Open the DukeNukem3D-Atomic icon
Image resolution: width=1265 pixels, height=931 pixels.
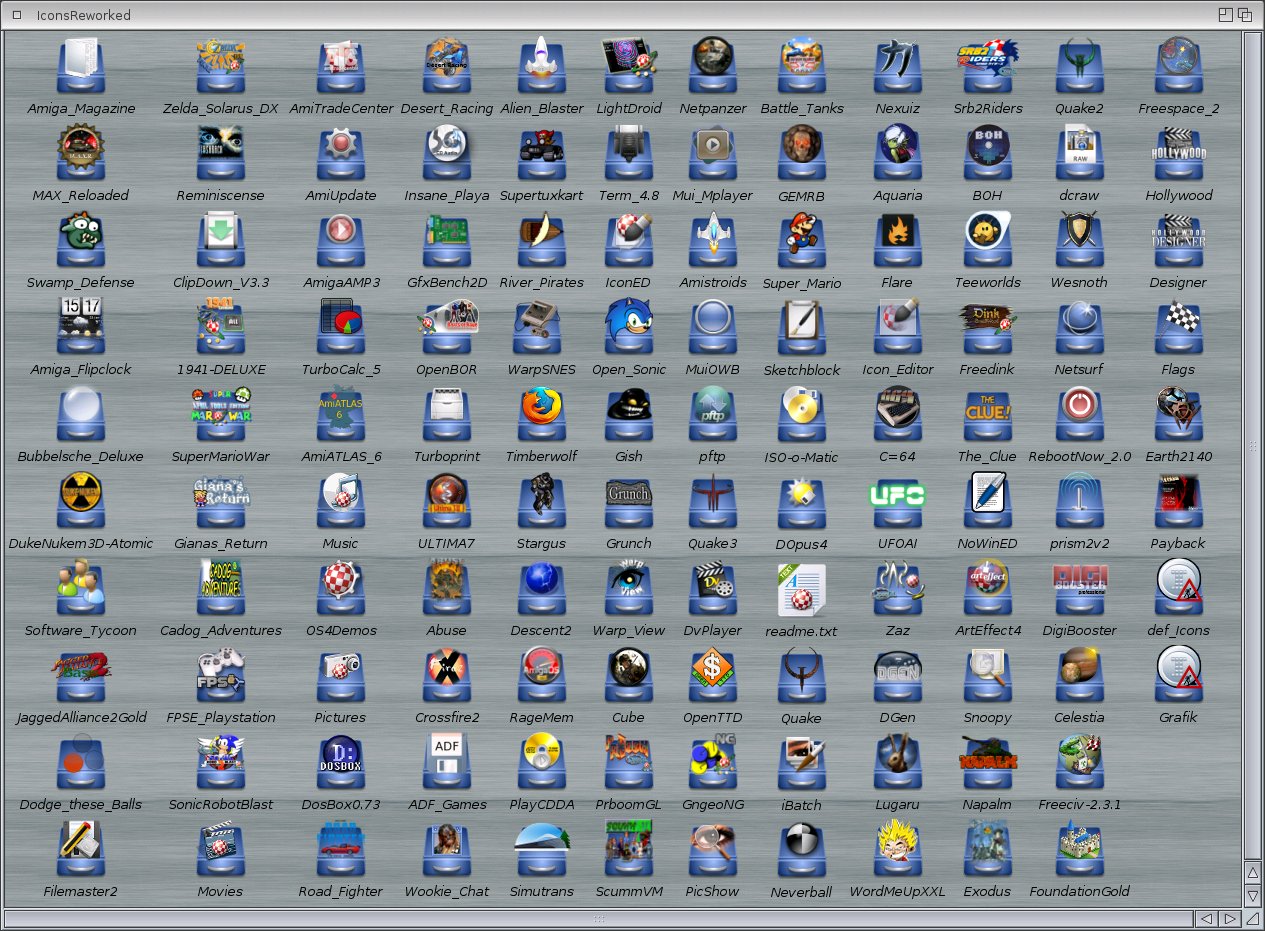click(x=81, y=502)
